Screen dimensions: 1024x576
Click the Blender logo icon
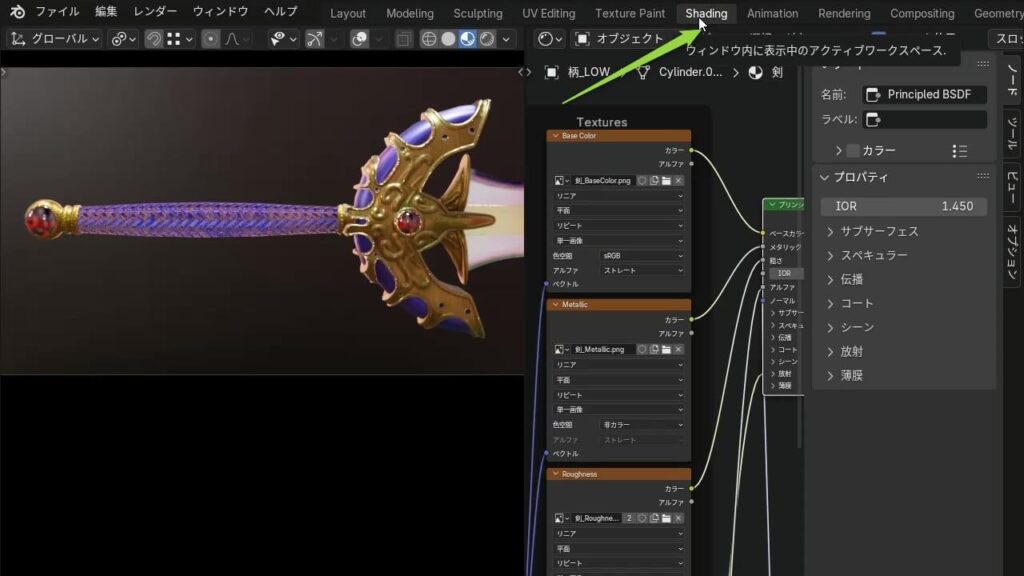coord(18,12)
